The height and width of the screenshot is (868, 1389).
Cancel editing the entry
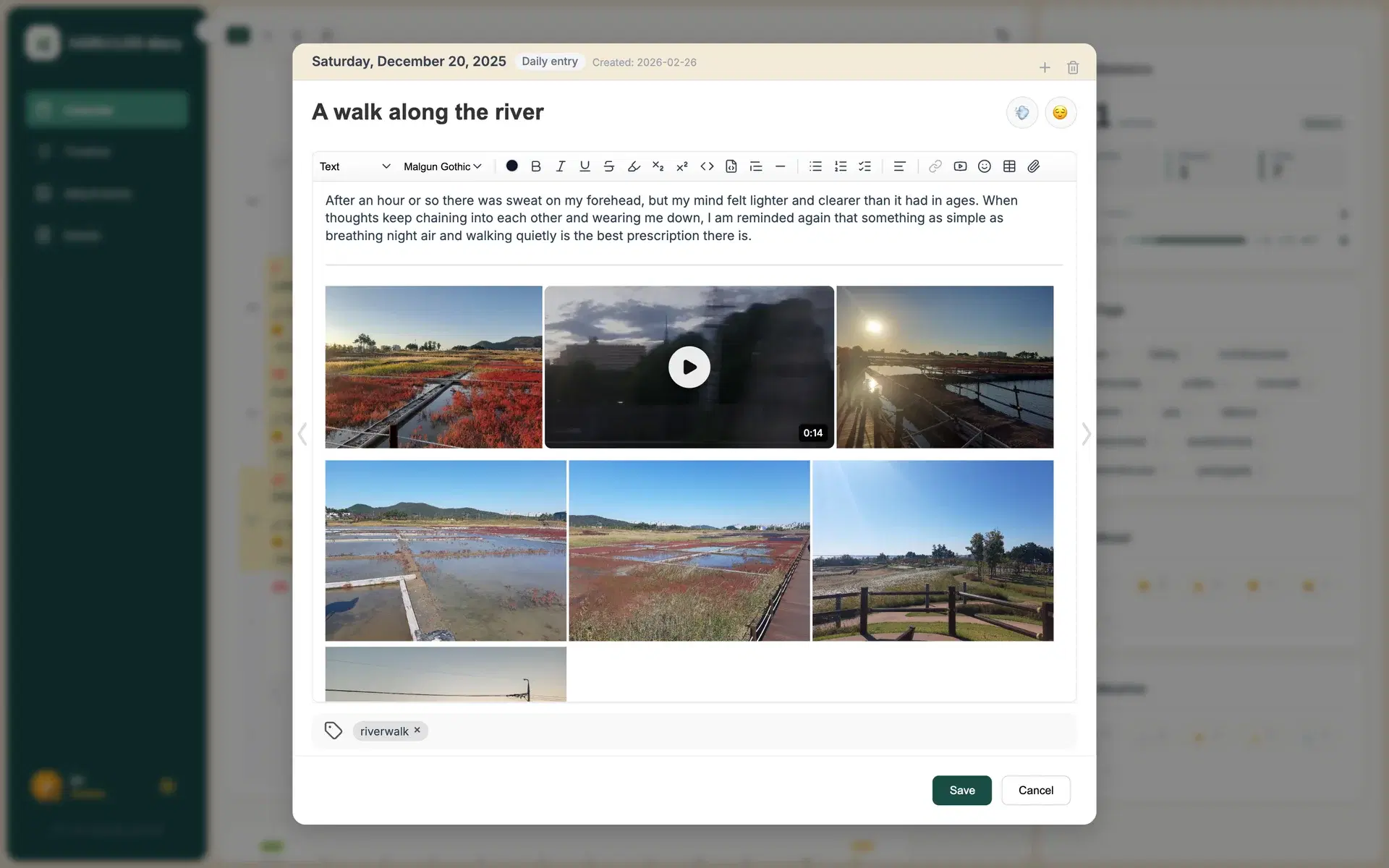point(1035,790)
